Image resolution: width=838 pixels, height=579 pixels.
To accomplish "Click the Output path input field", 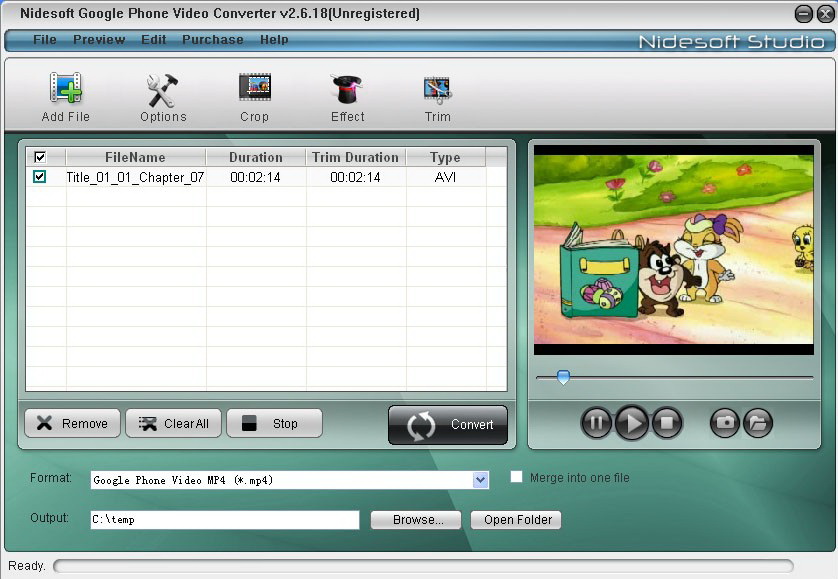I will [x=225, y=520].
